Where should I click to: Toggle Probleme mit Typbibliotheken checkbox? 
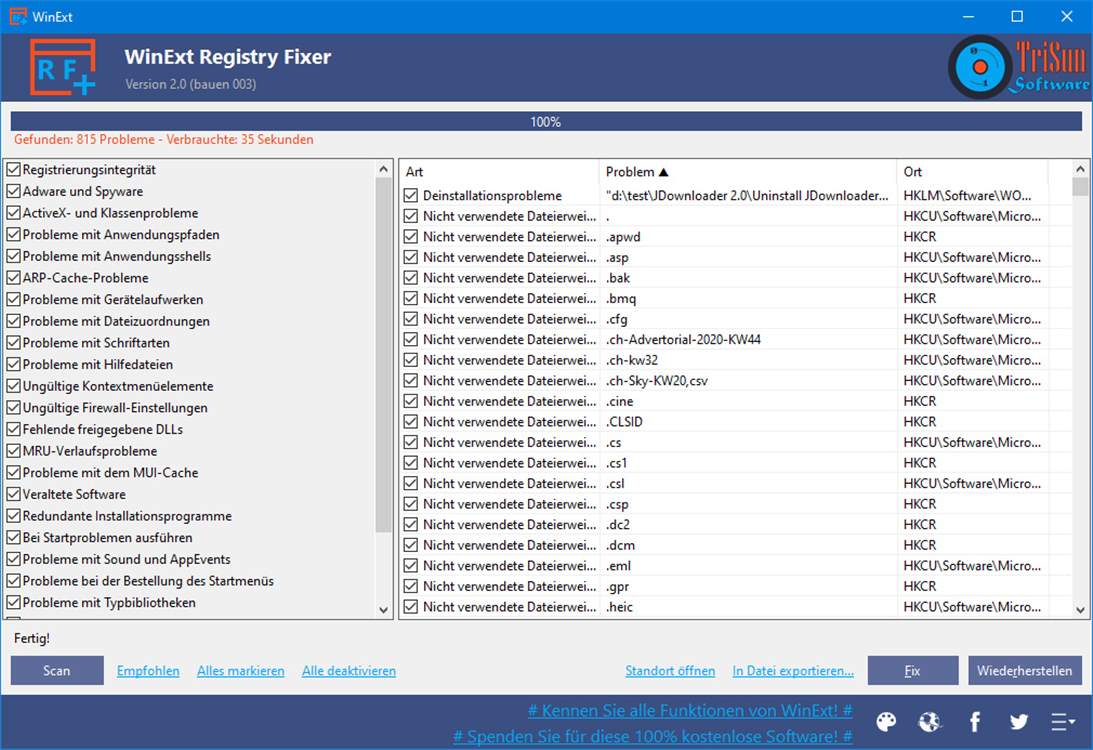(13, 602)
